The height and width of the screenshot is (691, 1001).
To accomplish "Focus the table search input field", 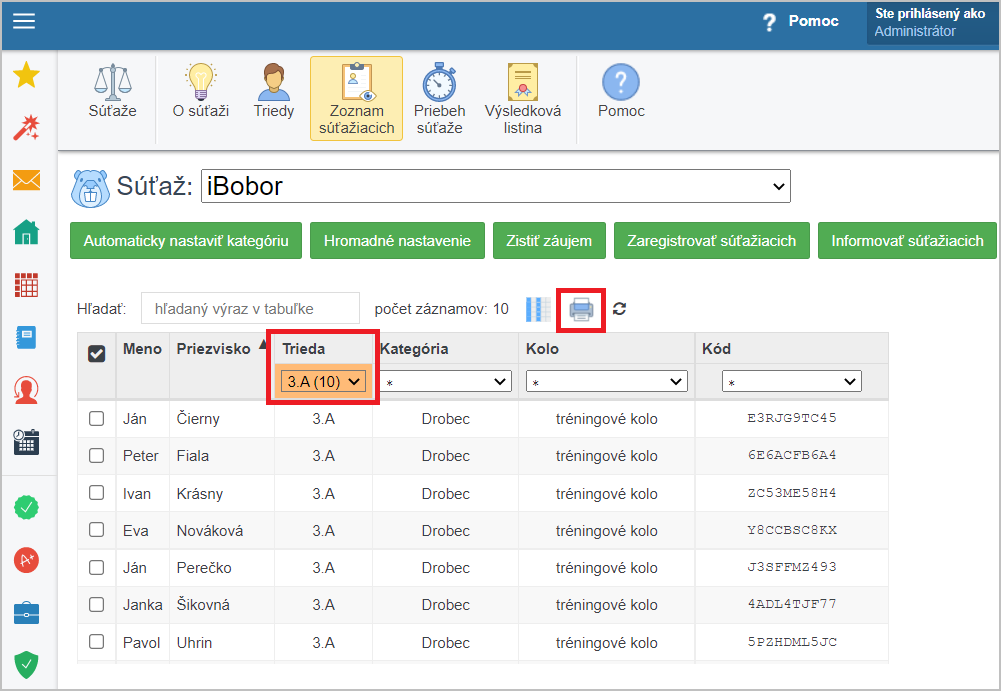I will click(x=250, y=309).
